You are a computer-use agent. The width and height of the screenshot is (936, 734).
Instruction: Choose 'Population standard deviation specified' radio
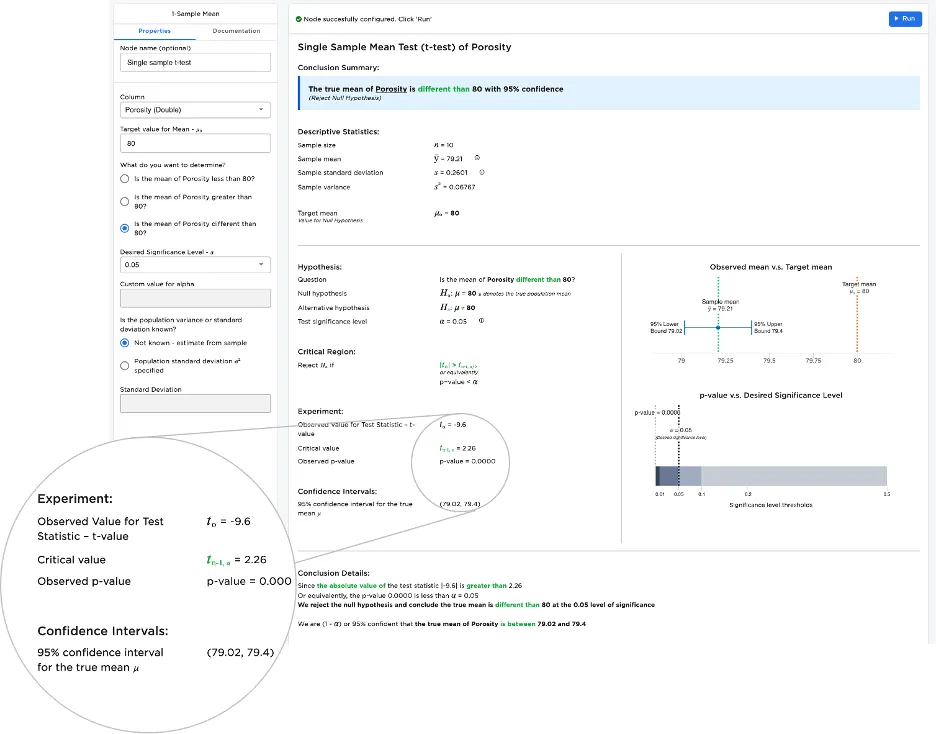(124, 366)
